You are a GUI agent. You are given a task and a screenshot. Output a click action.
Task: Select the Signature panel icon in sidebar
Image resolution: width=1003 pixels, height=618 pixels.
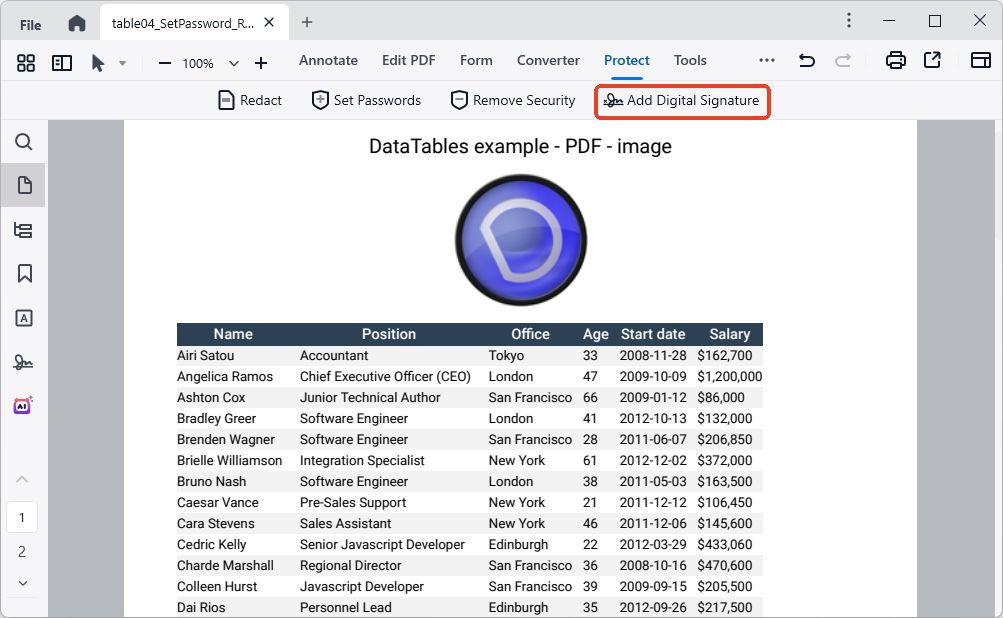22,361
